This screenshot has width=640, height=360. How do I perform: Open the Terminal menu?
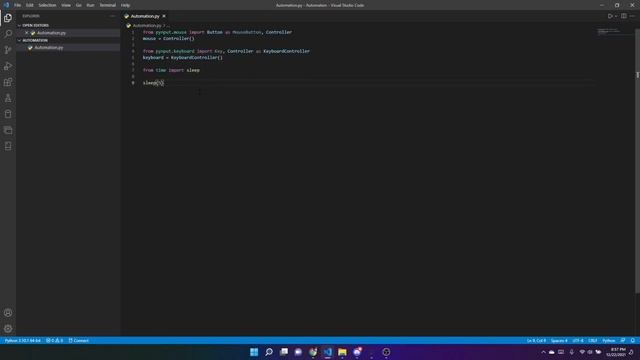(x=108, y=5)
